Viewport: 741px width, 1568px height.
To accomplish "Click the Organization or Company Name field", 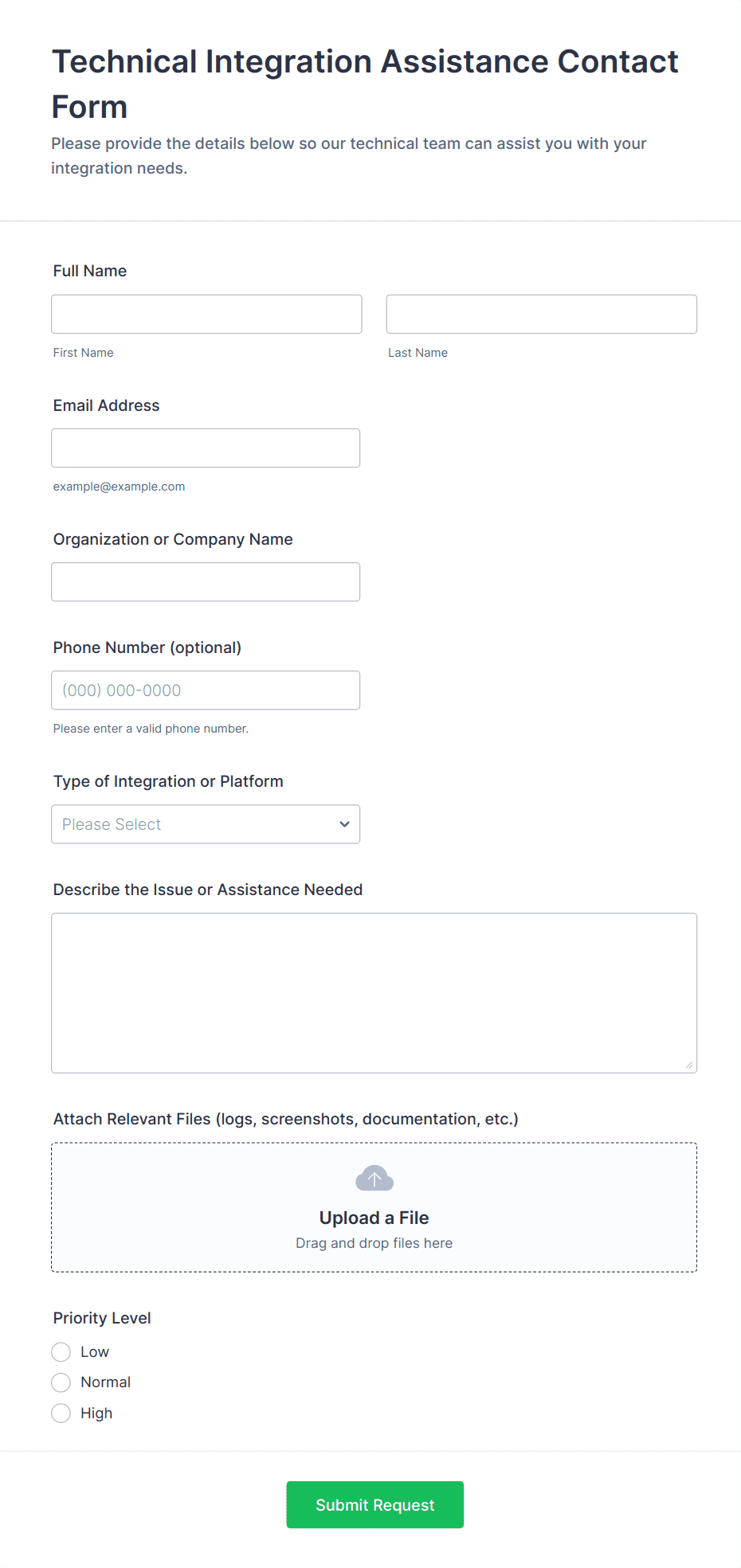I will coord(206,582).
